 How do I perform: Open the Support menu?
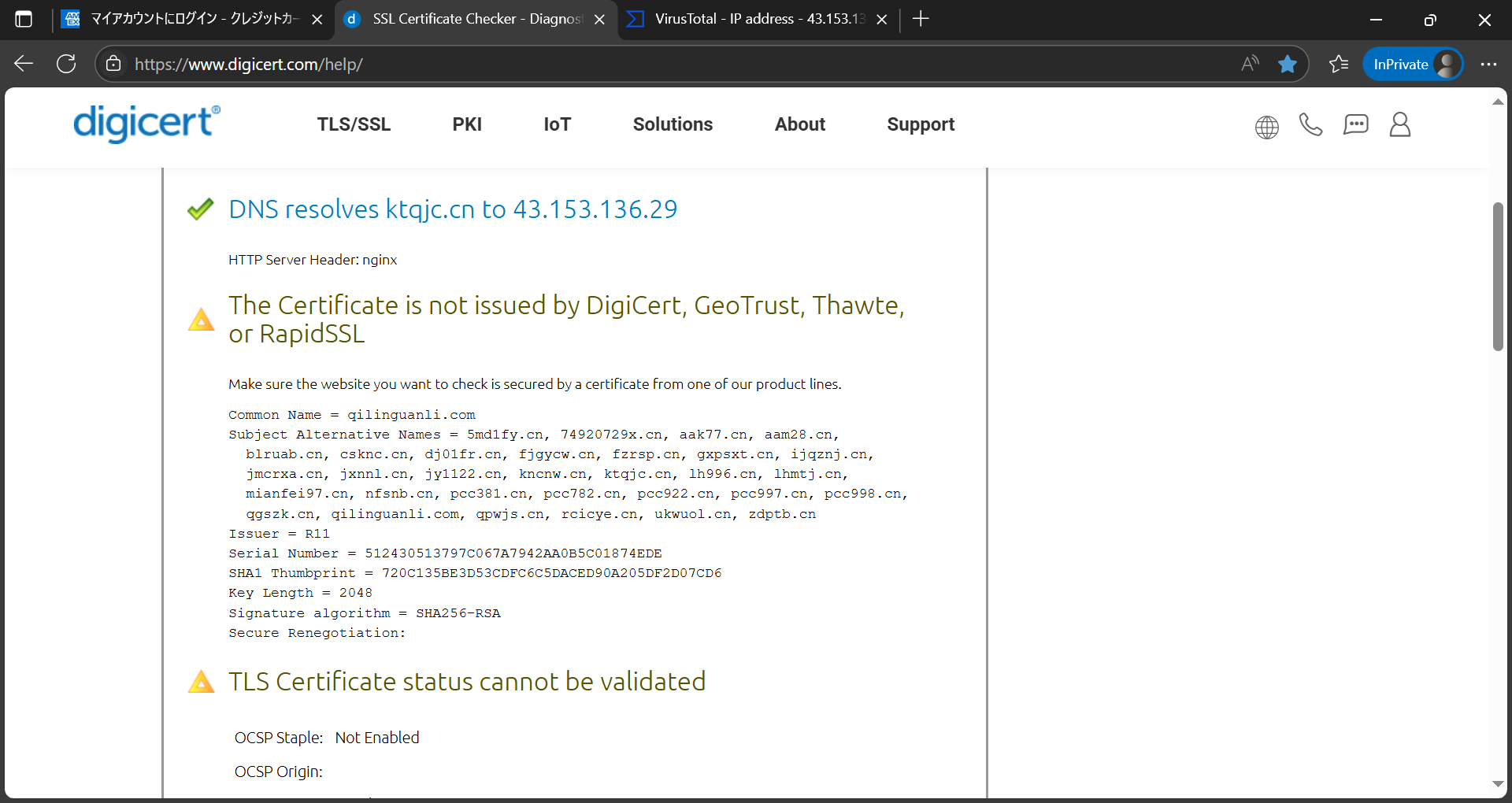coord(921,124)
